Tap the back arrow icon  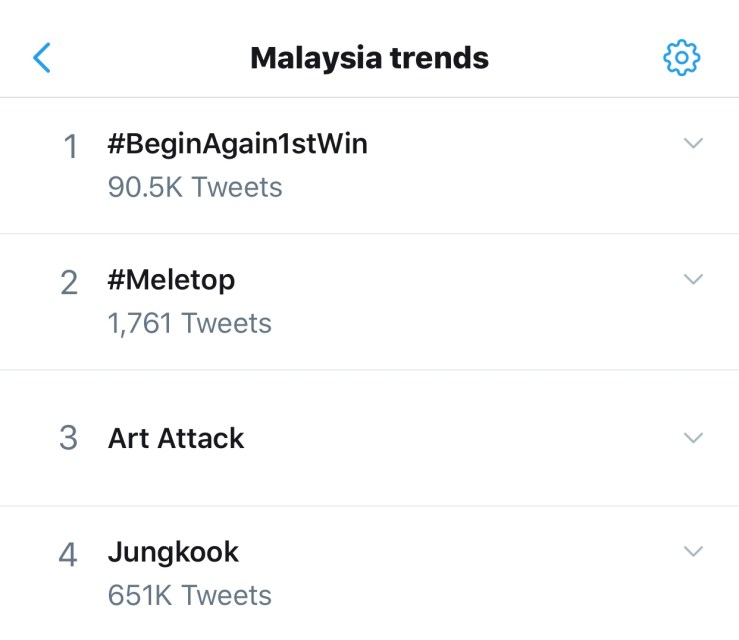(41, 58)
